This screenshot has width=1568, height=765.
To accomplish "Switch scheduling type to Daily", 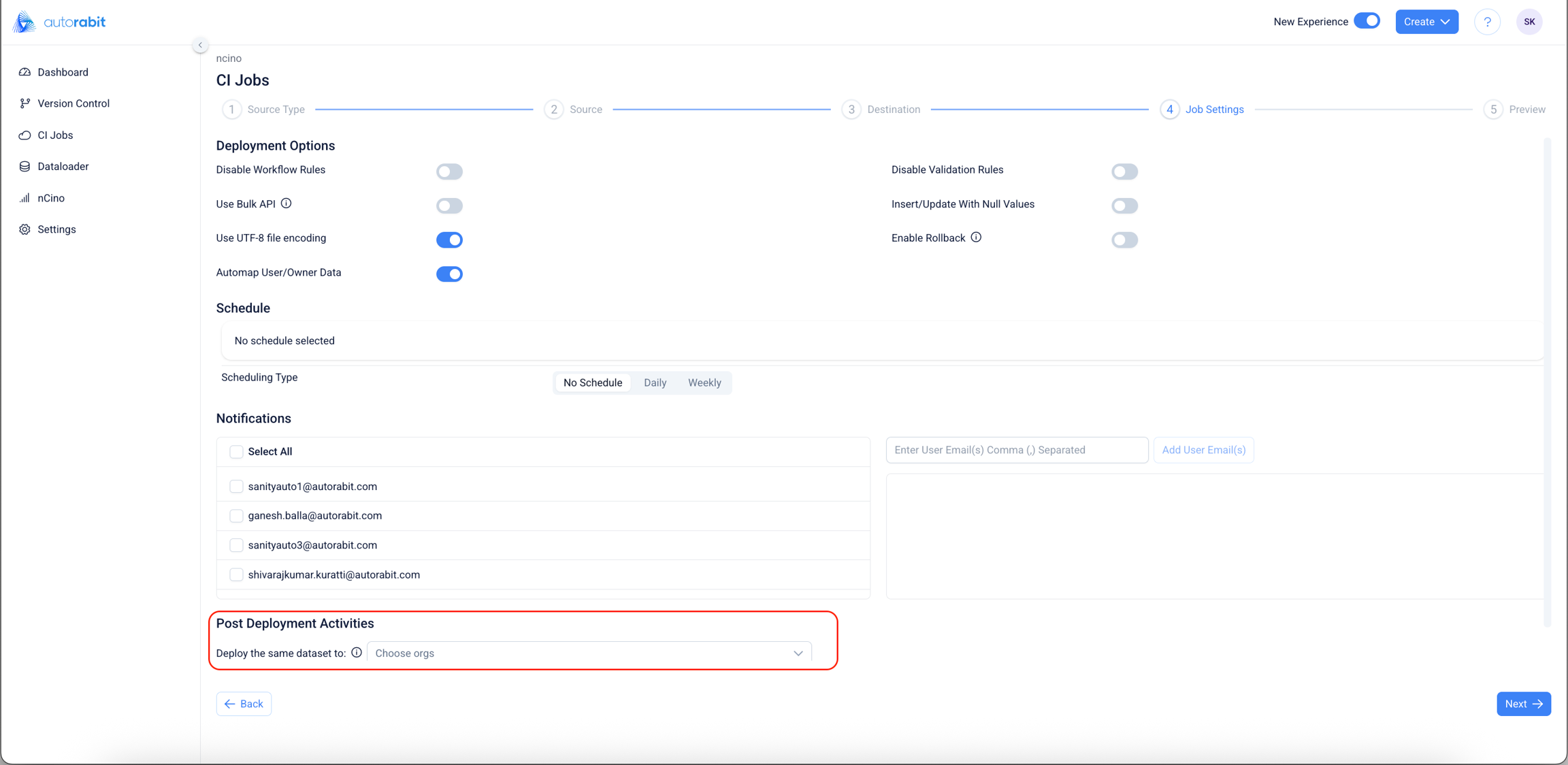I will tap(655, 382).
